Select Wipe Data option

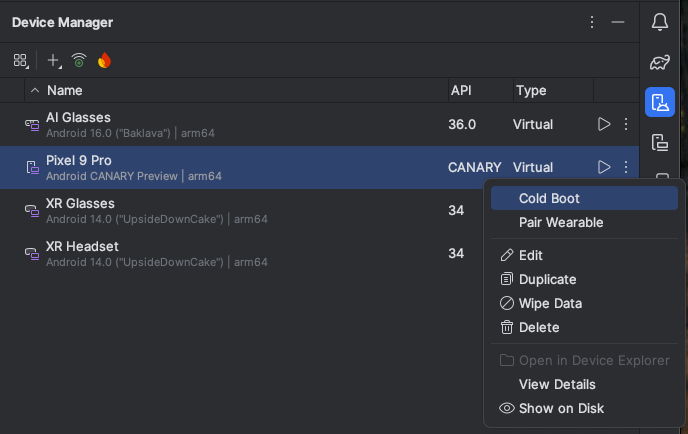point(549,303)
